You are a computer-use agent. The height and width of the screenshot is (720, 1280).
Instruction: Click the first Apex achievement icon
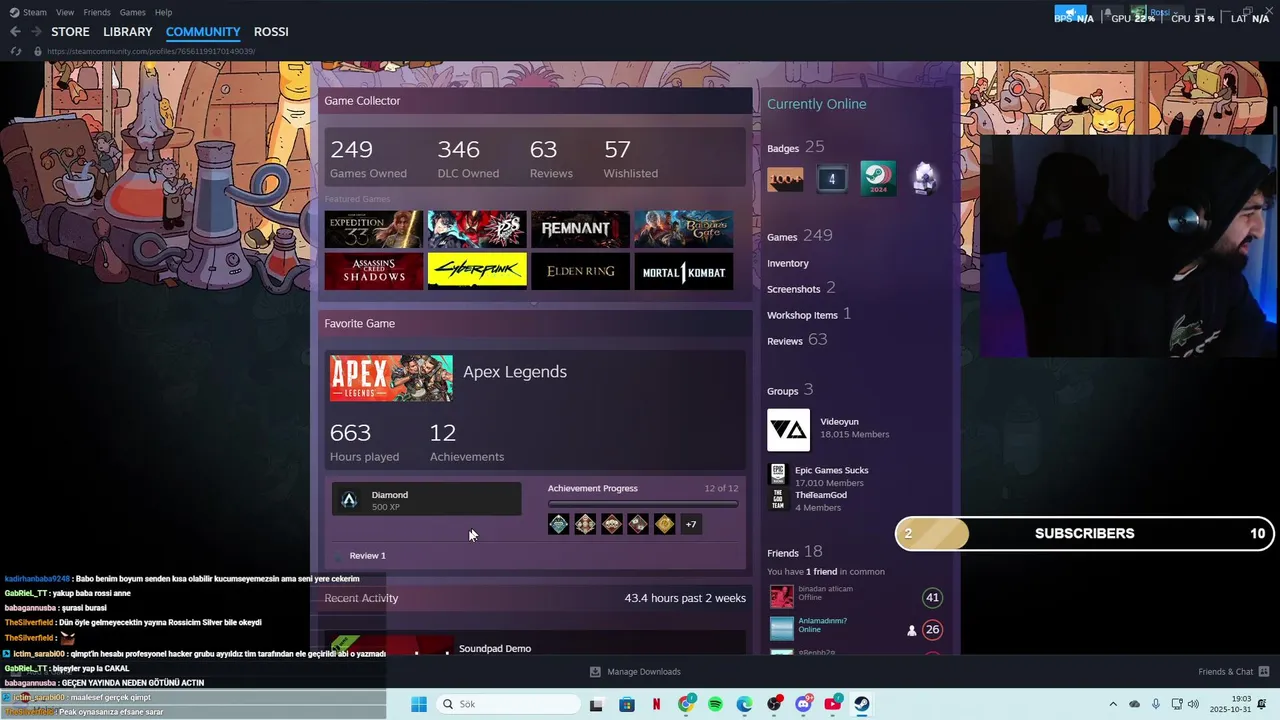559,524
